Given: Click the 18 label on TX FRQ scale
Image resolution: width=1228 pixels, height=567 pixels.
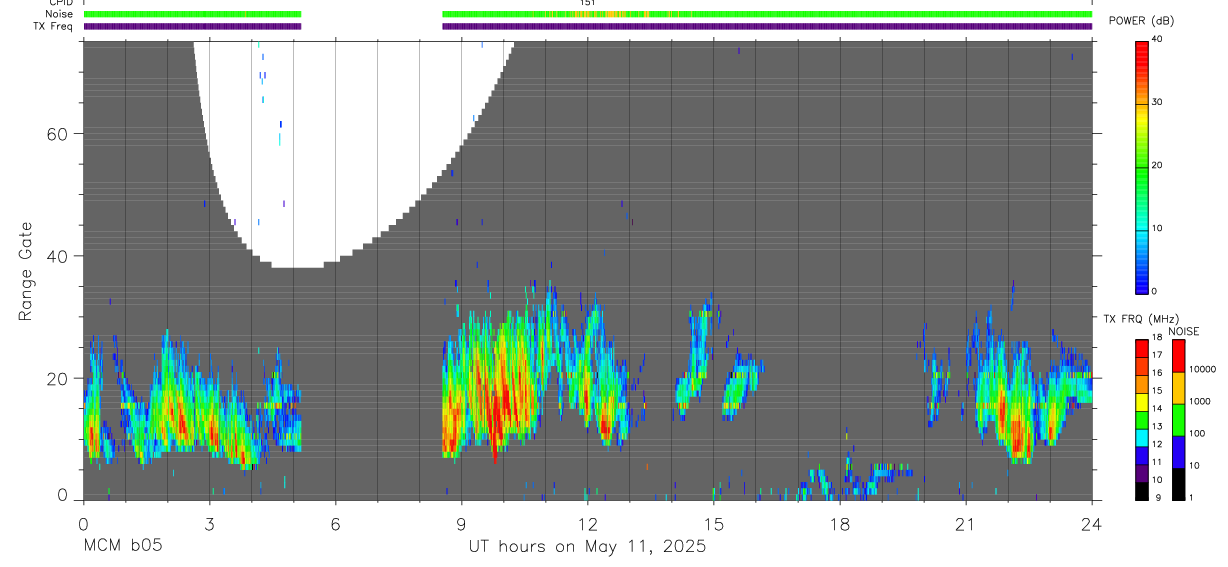Looking at the screenshot, I should (1157, 337).
